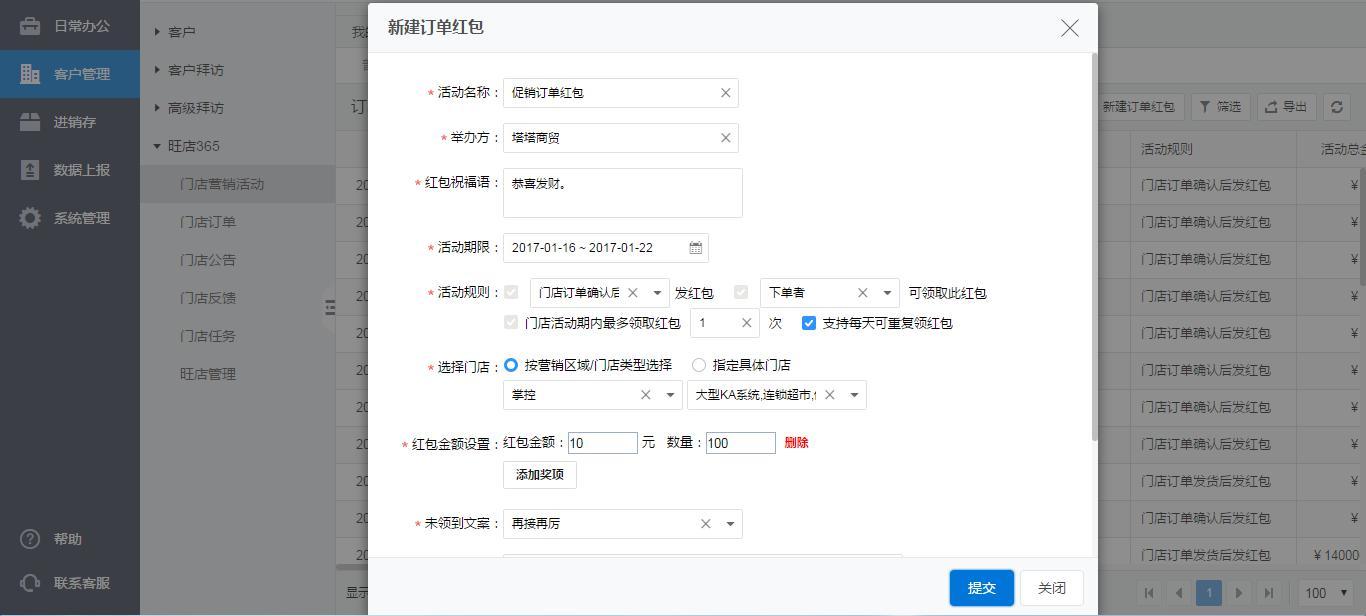
Task: Click the refresh icon in list toolbar
Action: (1336, 107)
